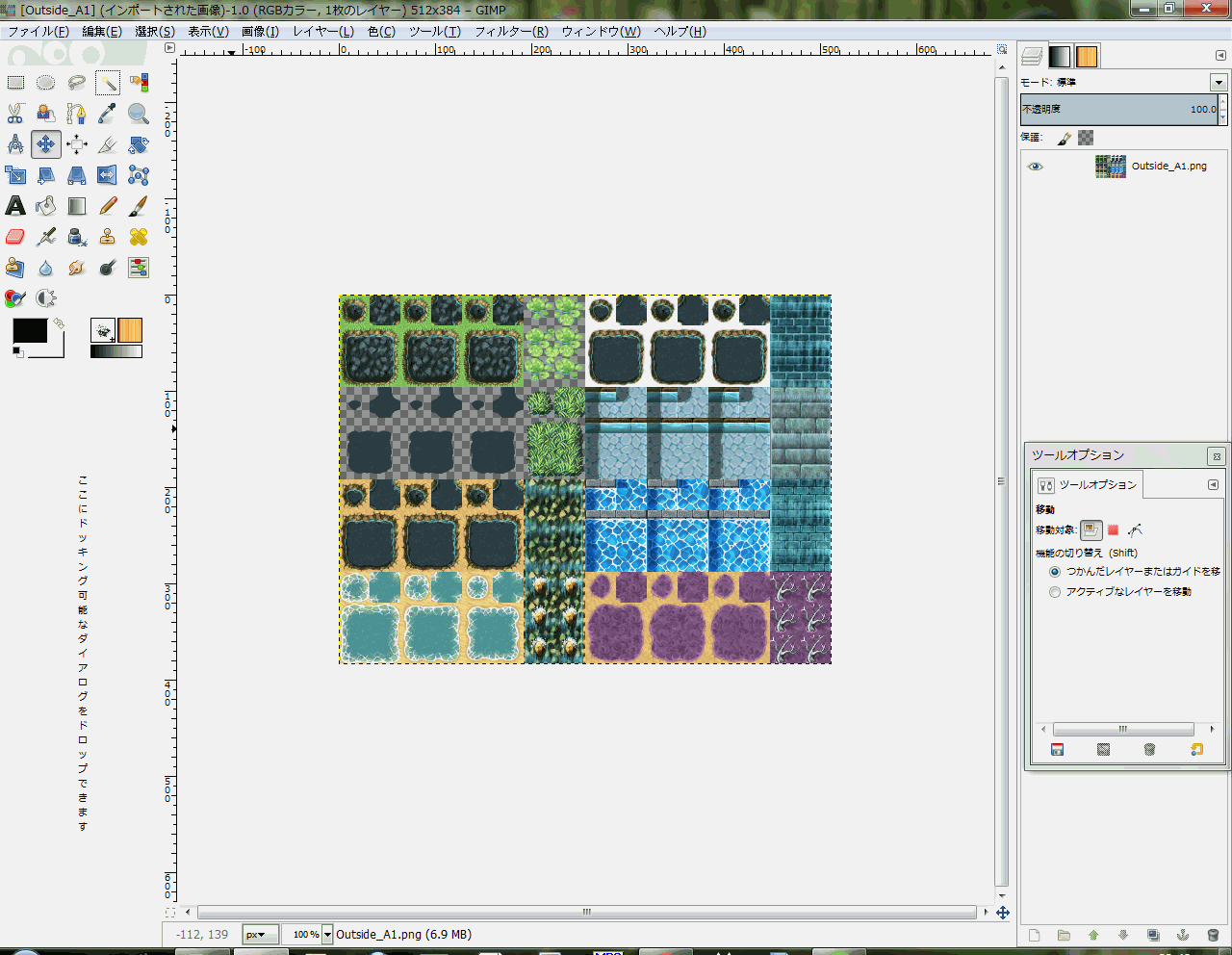This screenshot has width=1232, height=955.
Task: Open the px unit dropdown in status bar
Action: 260,935
